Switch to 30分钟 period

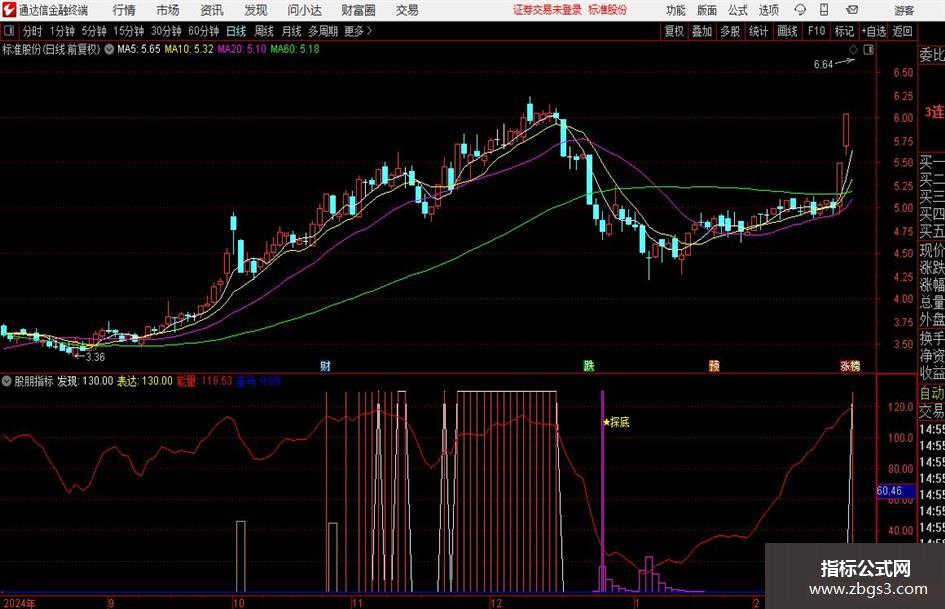pyautogui.click(x=166, y=31)
